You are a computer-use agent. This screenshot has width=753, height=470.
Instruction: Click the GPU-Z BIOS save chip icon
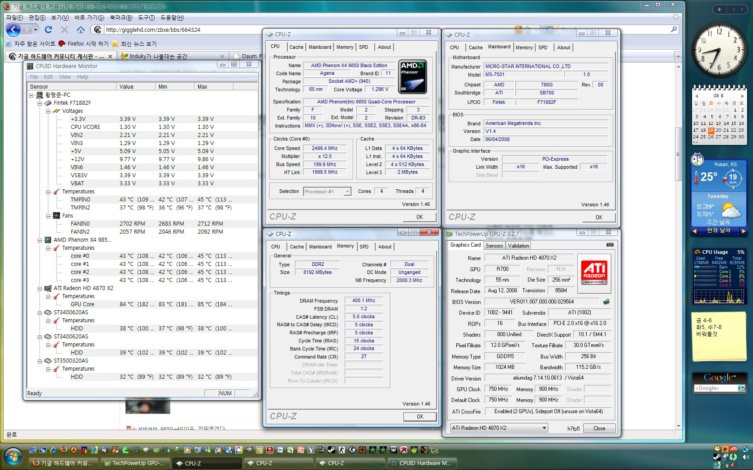point(606,302)
